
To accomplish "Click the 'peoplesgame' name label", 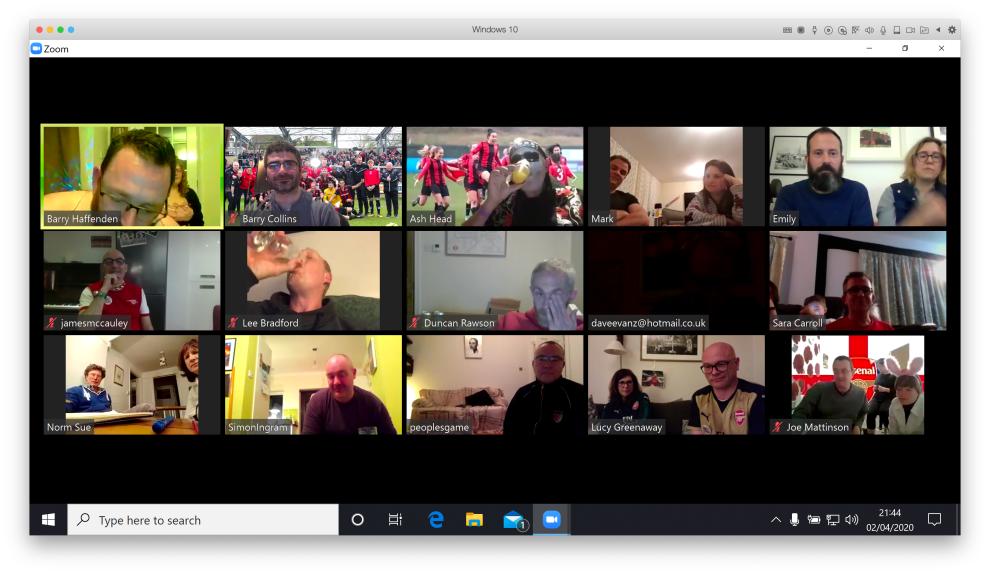I will (x=439, y=427).
